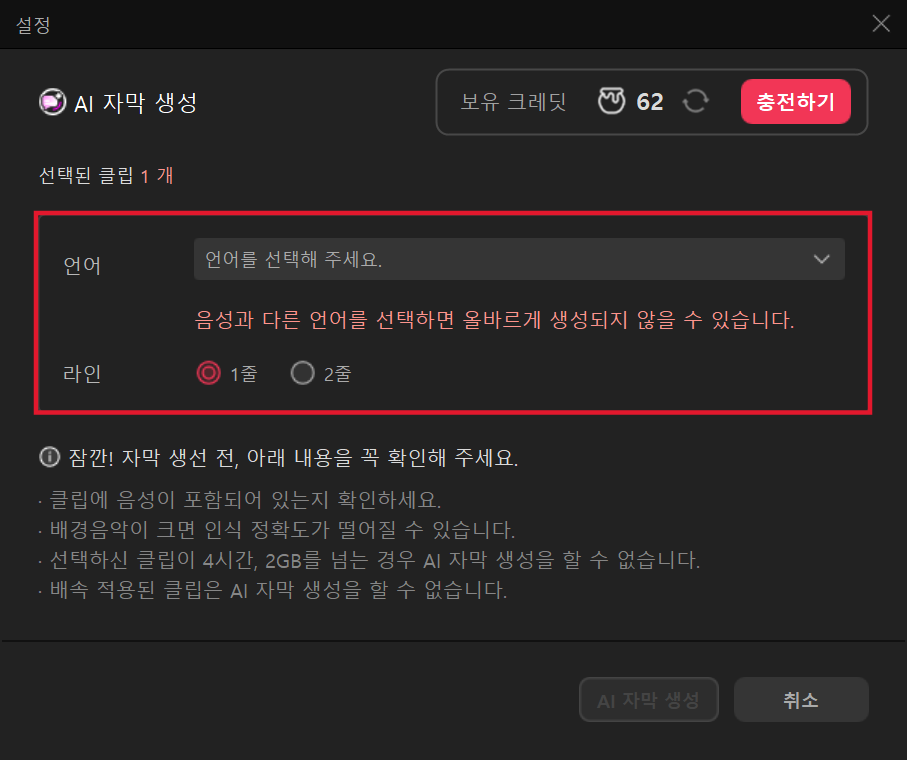Expand the language list chevron arrow
Screen dimensions: 907x760
(821, 259)
